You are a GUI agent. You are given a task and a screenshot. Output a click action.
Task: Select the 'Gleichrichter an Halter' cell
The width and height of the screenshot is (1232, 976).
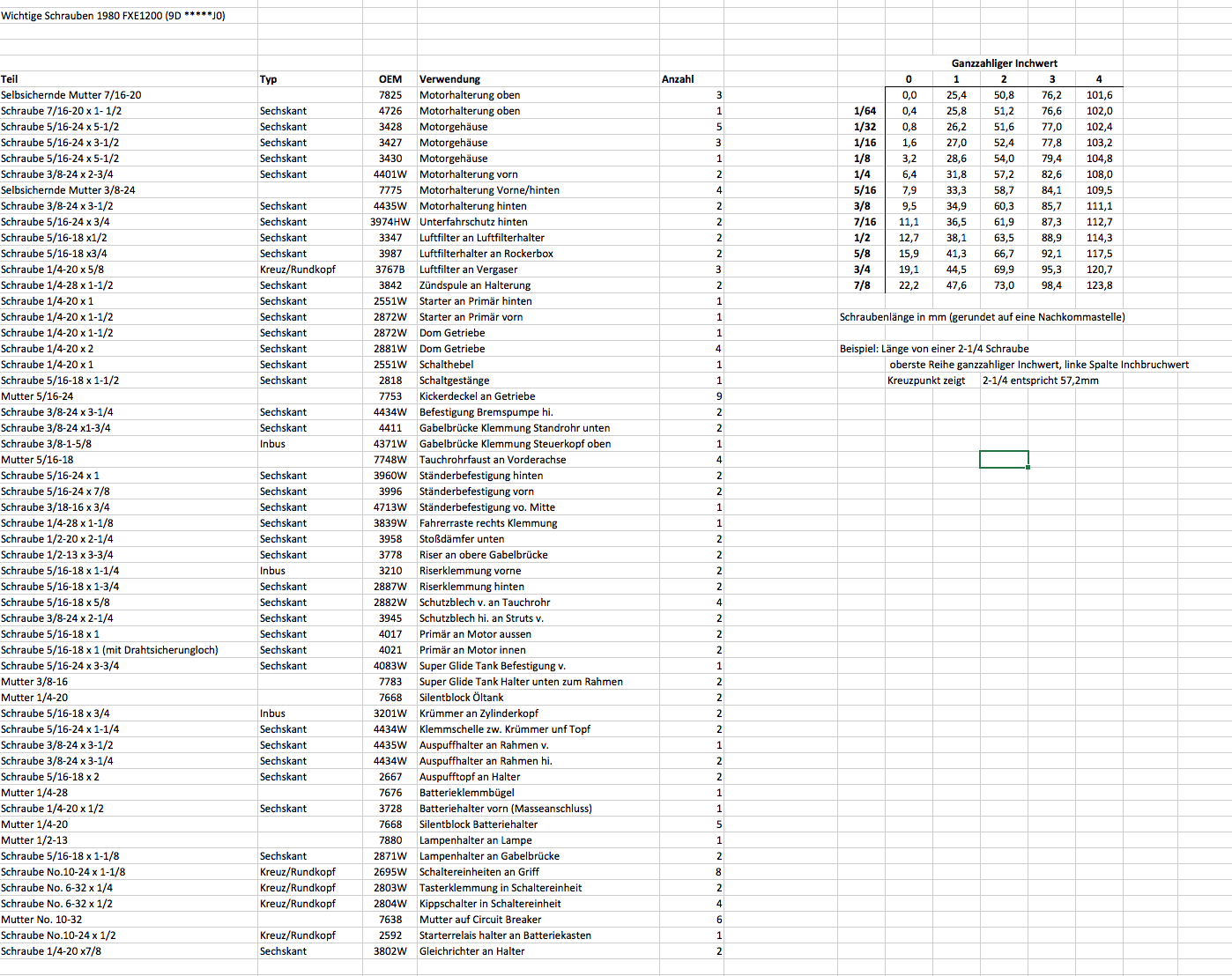(x=471, y=951)
